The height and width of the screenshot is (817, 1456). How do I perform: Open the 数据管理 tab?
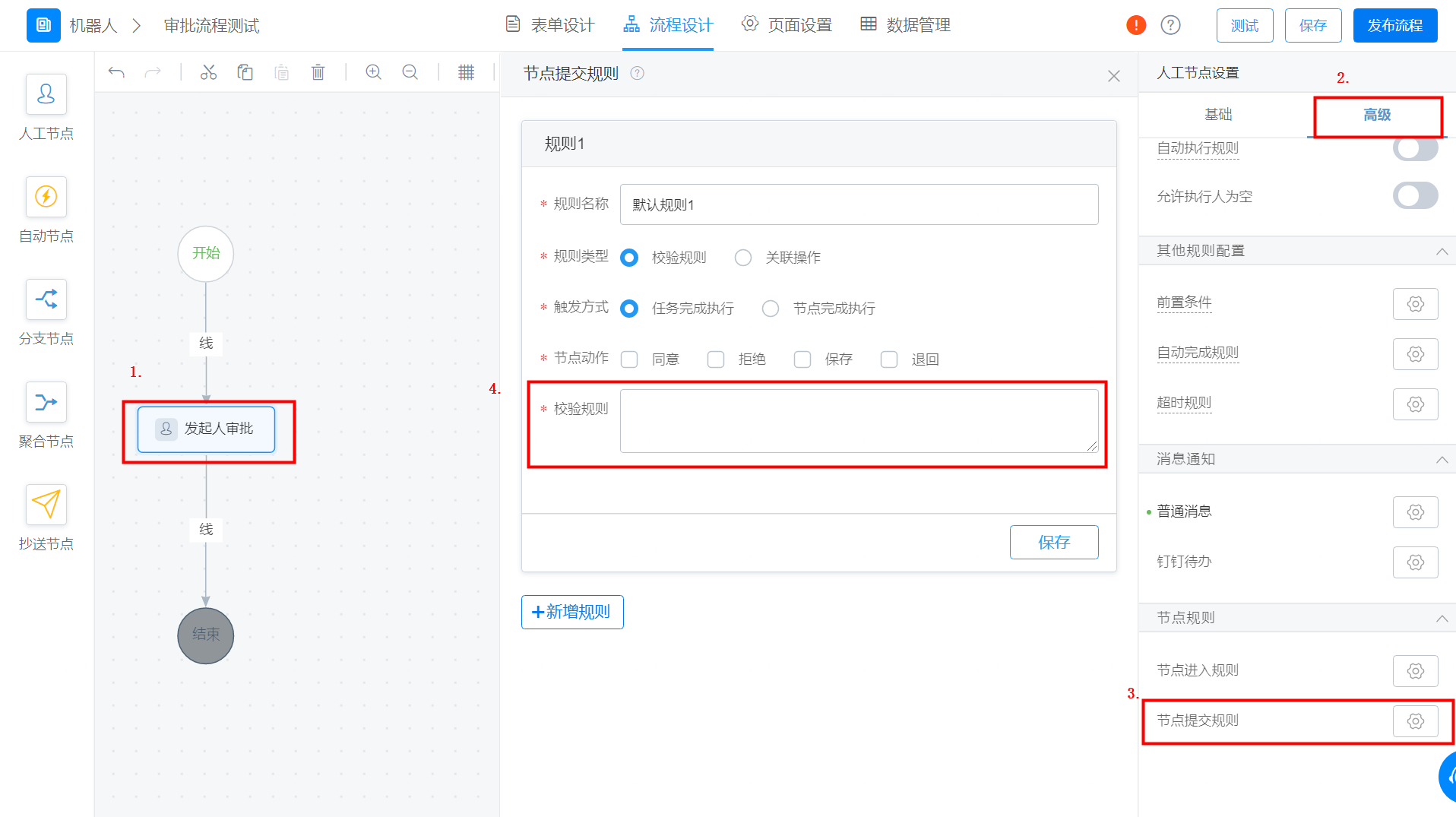click(x=905, y=25)
